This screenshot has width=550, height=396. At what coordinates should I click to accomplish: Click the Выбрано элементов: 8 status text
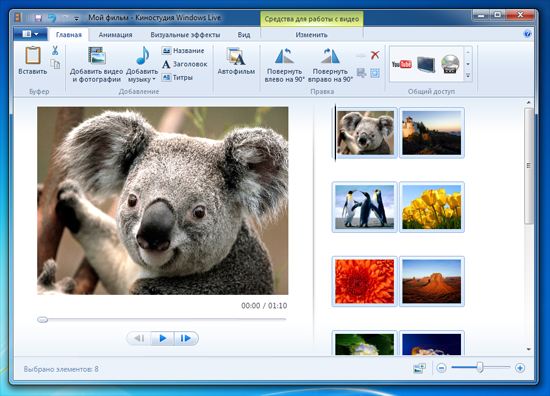pyautogui.click(x=61, y=369)
